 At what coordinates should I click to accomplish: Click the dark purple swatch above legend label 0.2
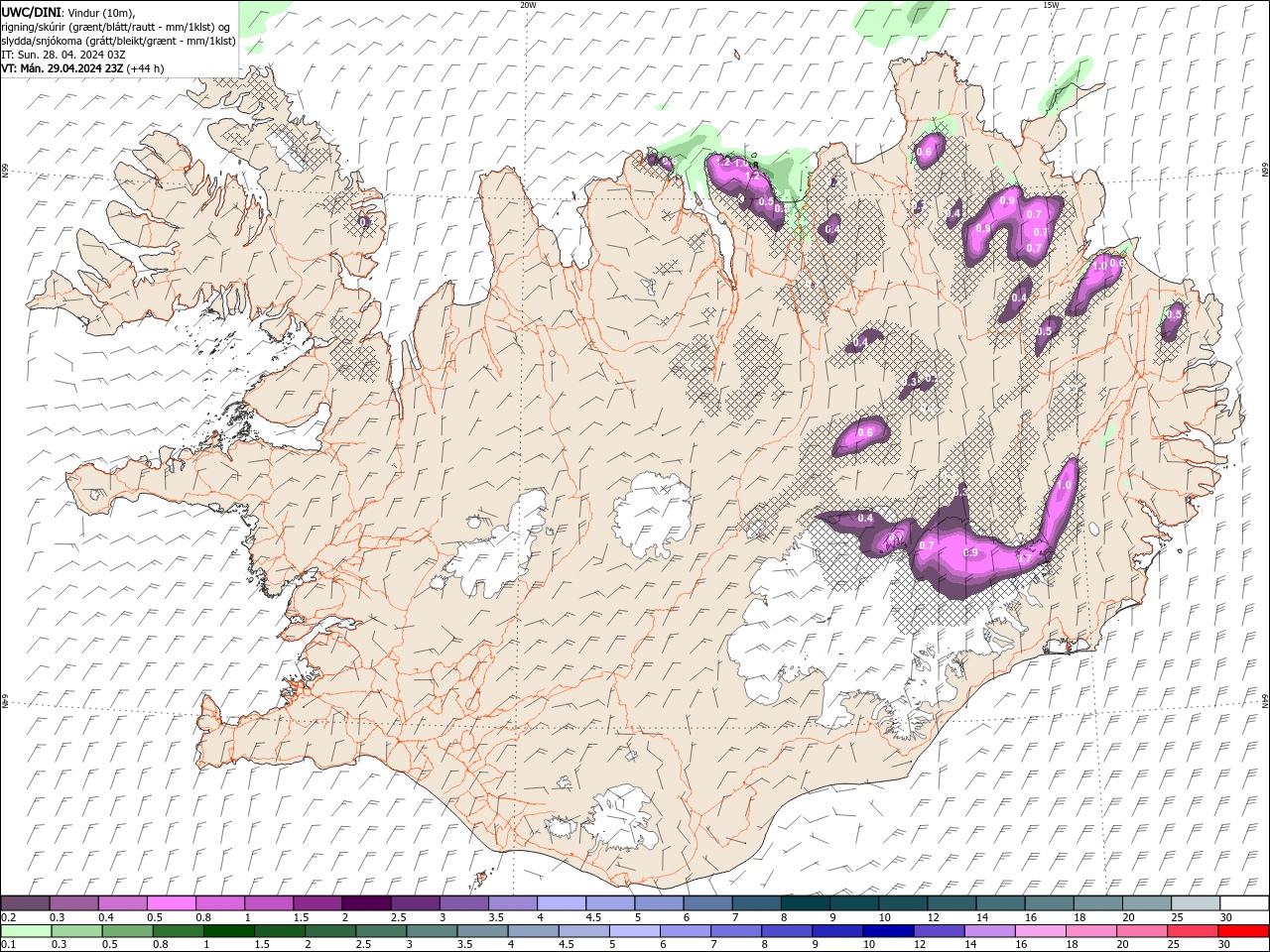pyautogui.click(x=26, y=903)
